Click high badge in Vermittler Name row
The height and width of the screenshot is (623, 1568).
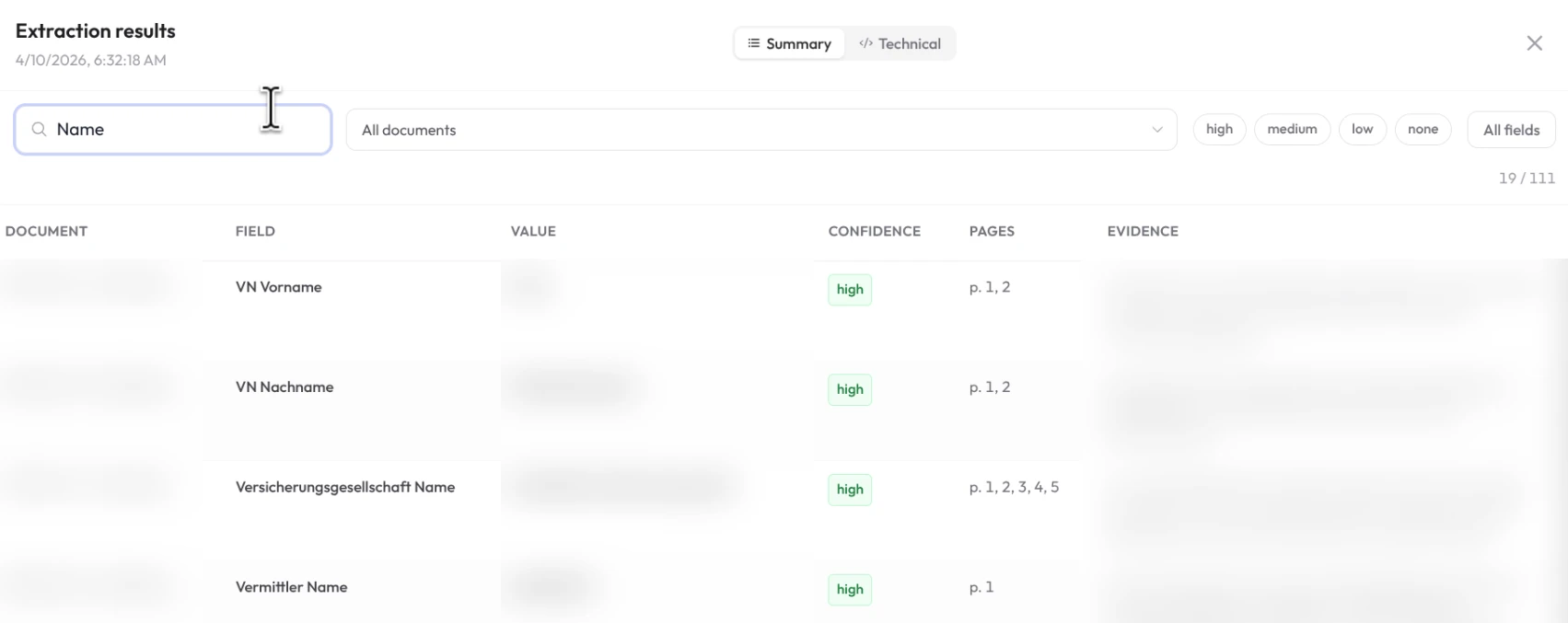[x=850, y=589]
